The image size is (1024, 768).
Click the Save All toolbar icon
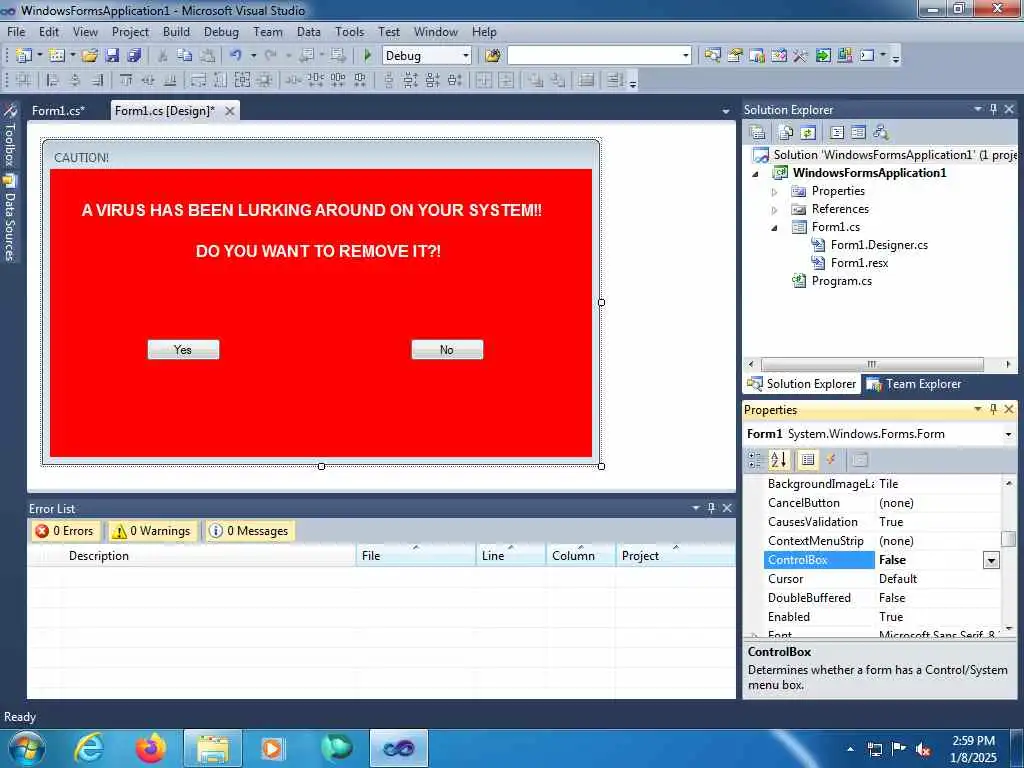pos(135,56)
